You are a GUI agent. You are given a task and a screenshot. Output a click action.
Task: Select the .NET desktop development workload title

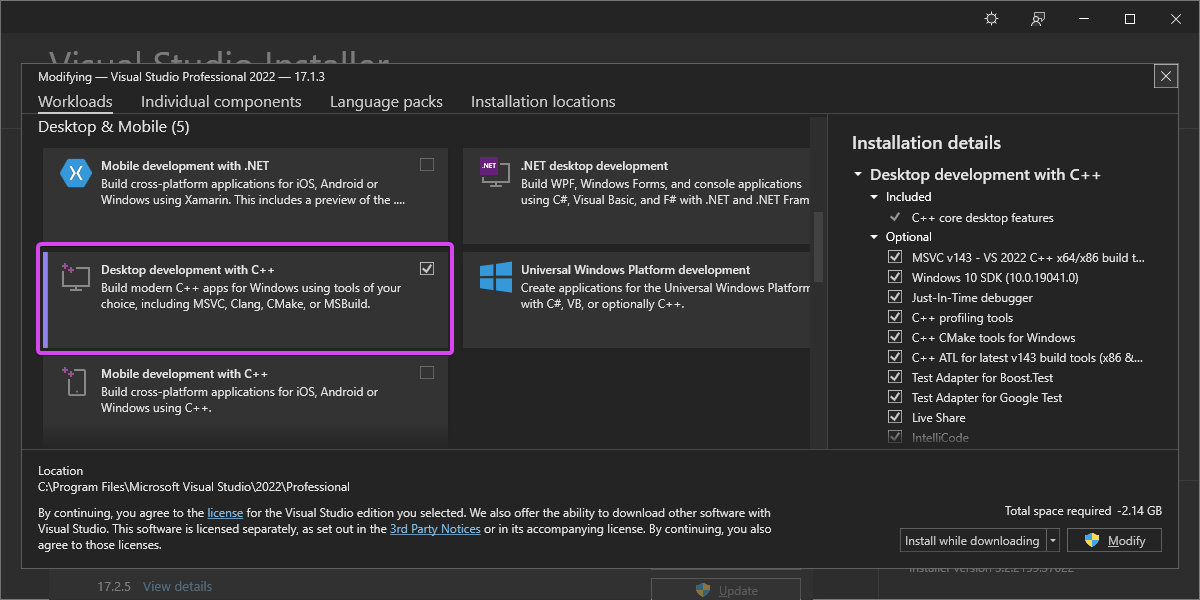(x=594, y=166)
